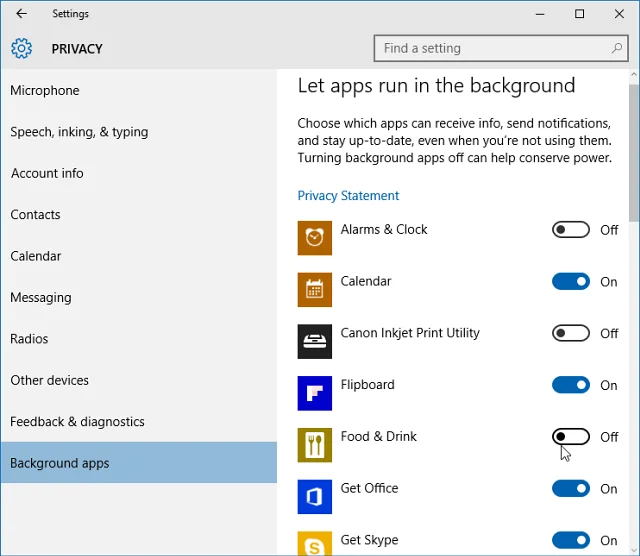Screen dimensions: 640x556
Task: Switch off the Get Skype toggle
Action: [571, 540]
